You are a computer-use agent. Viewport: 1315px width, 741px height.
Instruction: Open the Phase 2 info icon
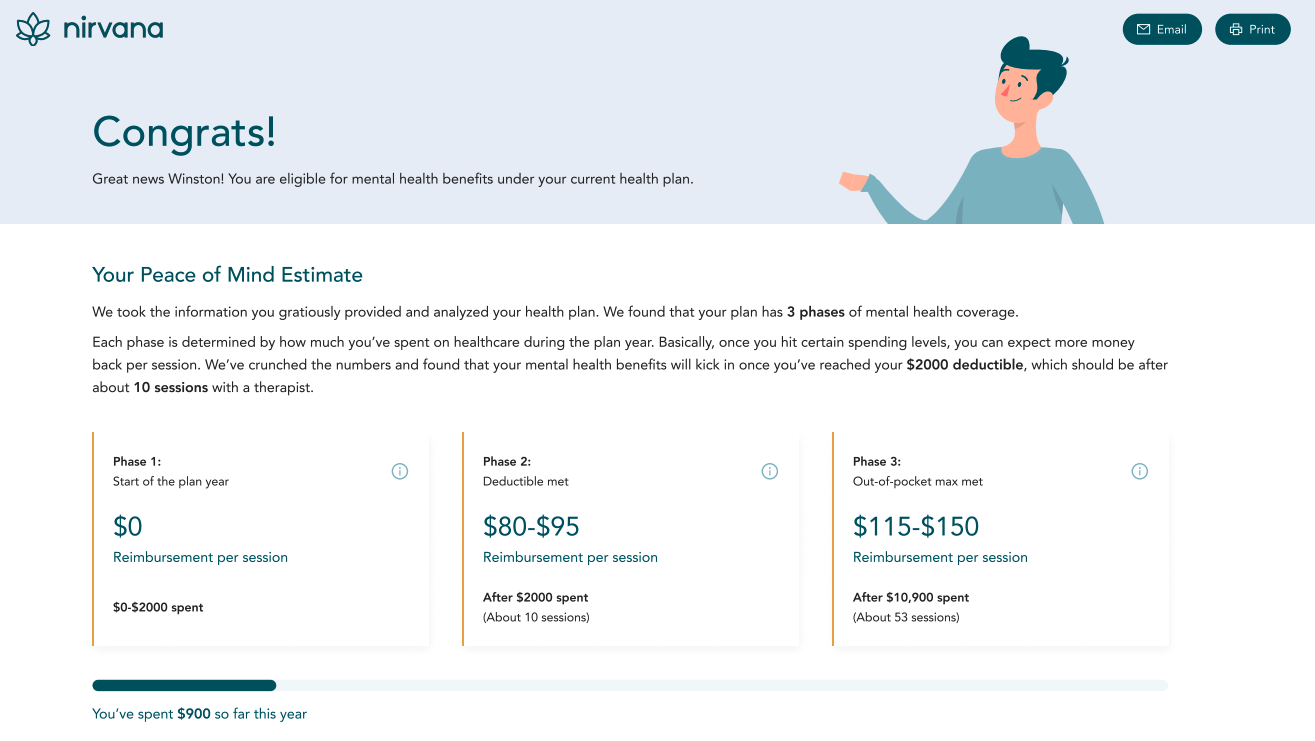pyautogui.click(x=770, y=471)
